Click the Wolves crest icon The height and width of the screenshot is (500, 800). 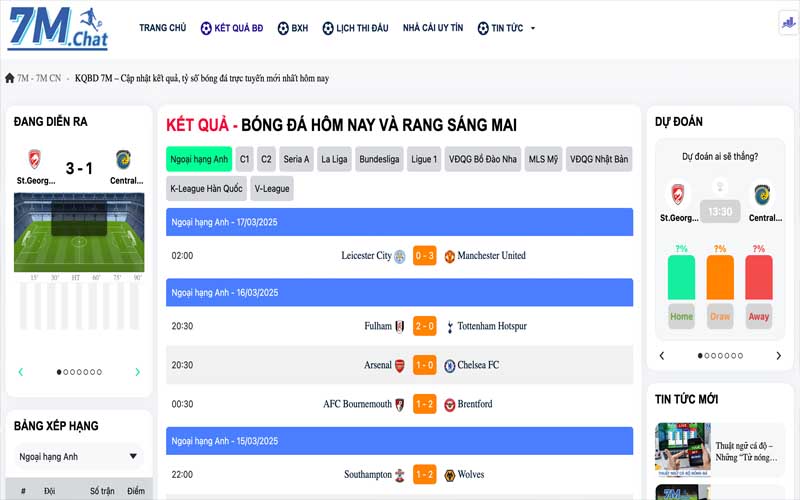[449, 475]
